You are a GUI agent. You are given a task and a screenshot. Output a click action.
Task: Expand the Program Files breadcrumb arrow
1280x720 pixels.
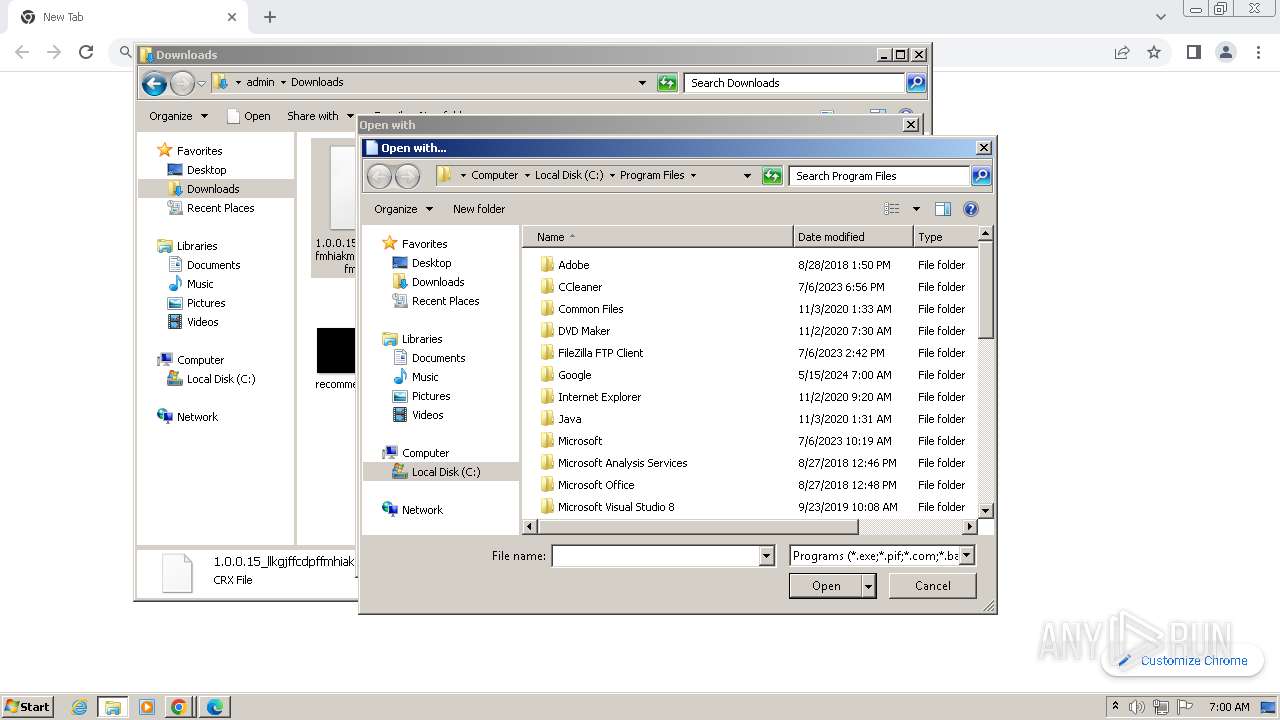pyautogui.click(x=693, y=176)
